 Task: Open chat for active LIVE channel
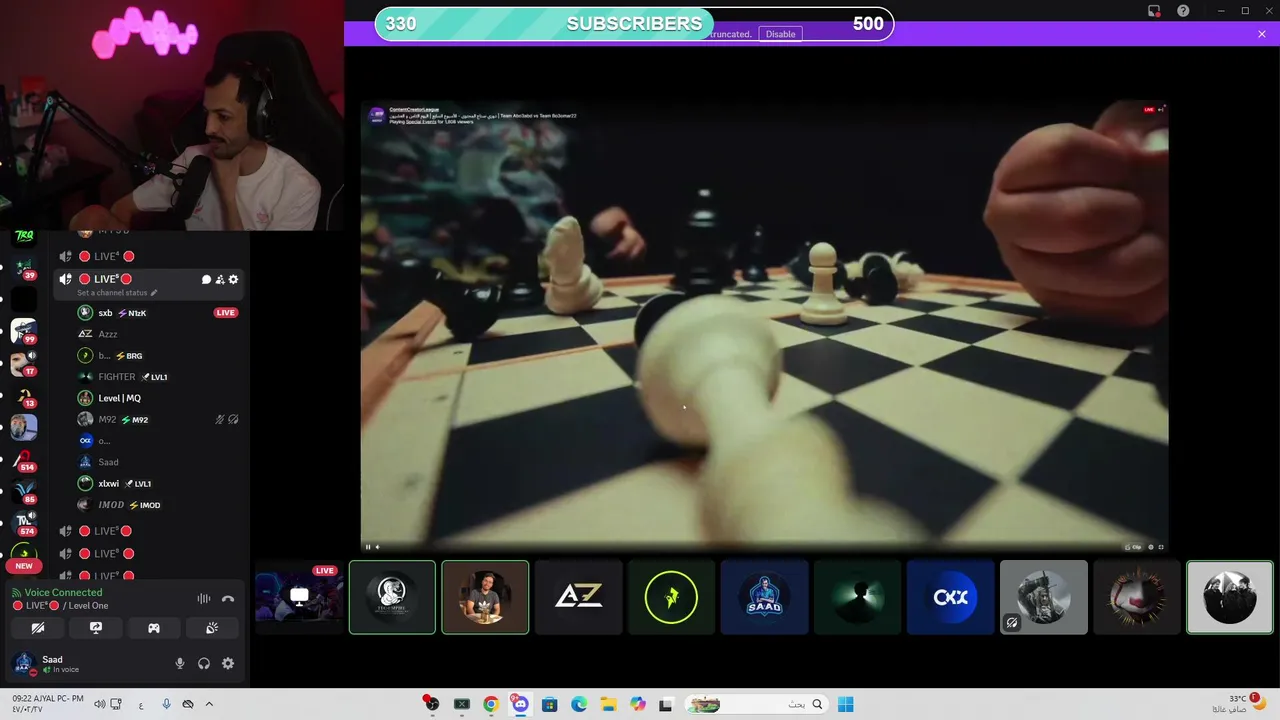click(206, 279)
